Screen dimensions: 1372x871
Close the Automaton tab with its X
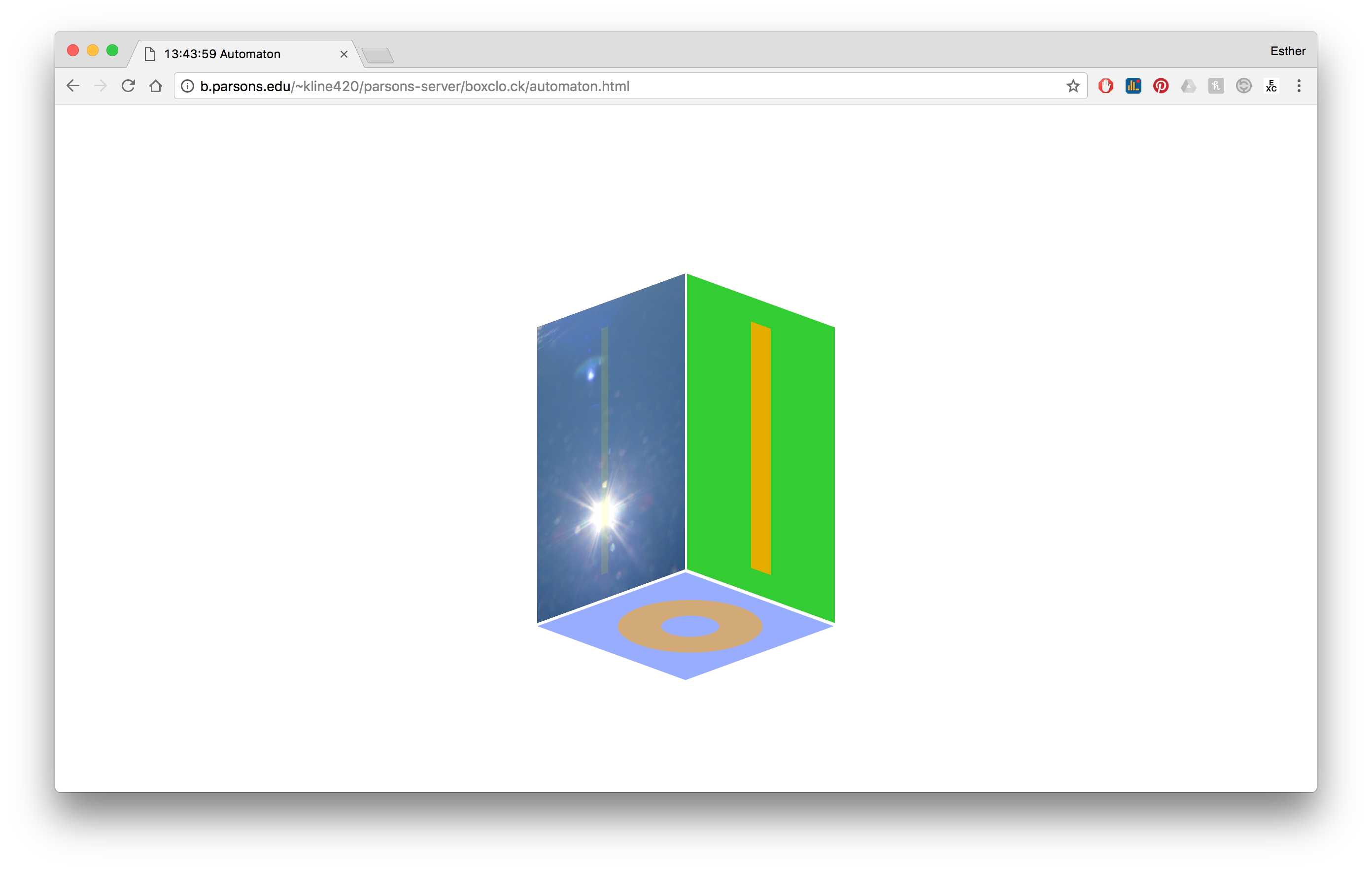click(x=343, y=54)
